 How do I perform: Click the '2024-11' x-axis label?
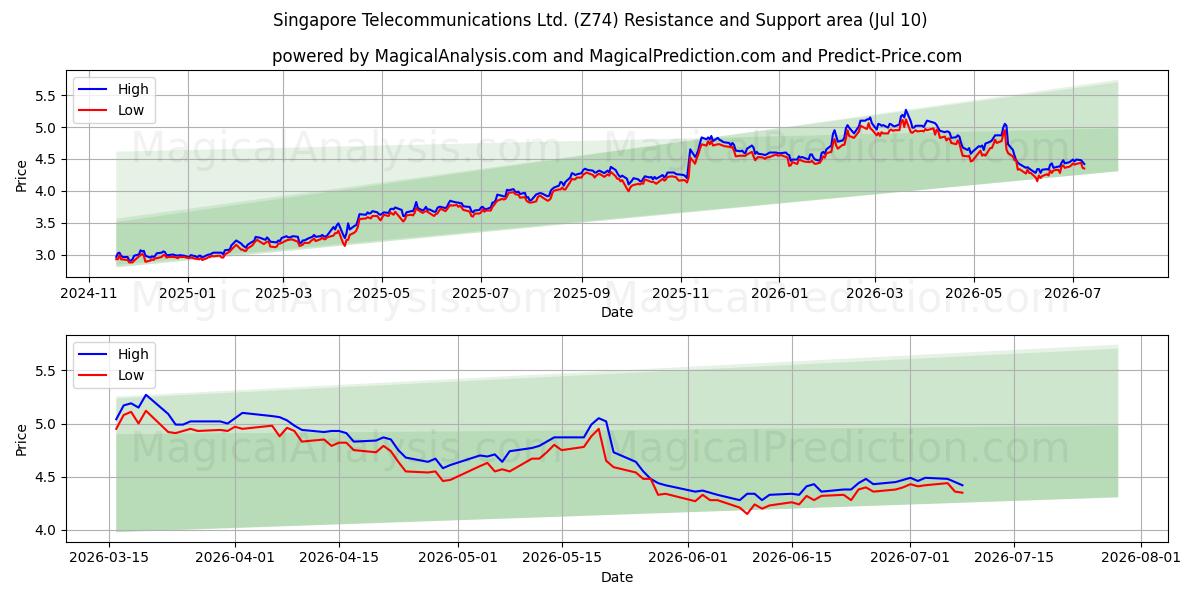point(90,293)
